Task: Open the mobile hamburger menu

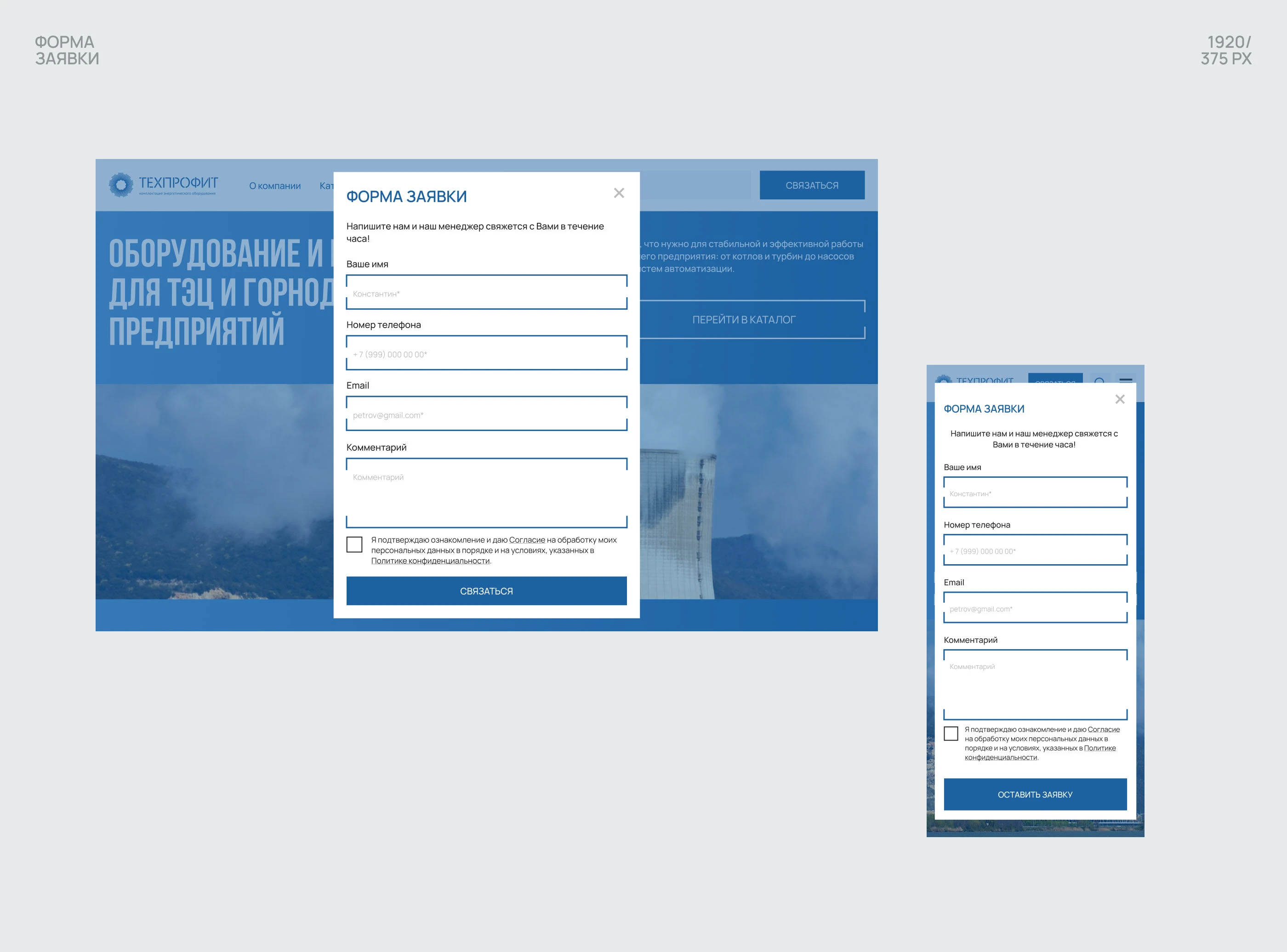Action: tap(1126, 379)
